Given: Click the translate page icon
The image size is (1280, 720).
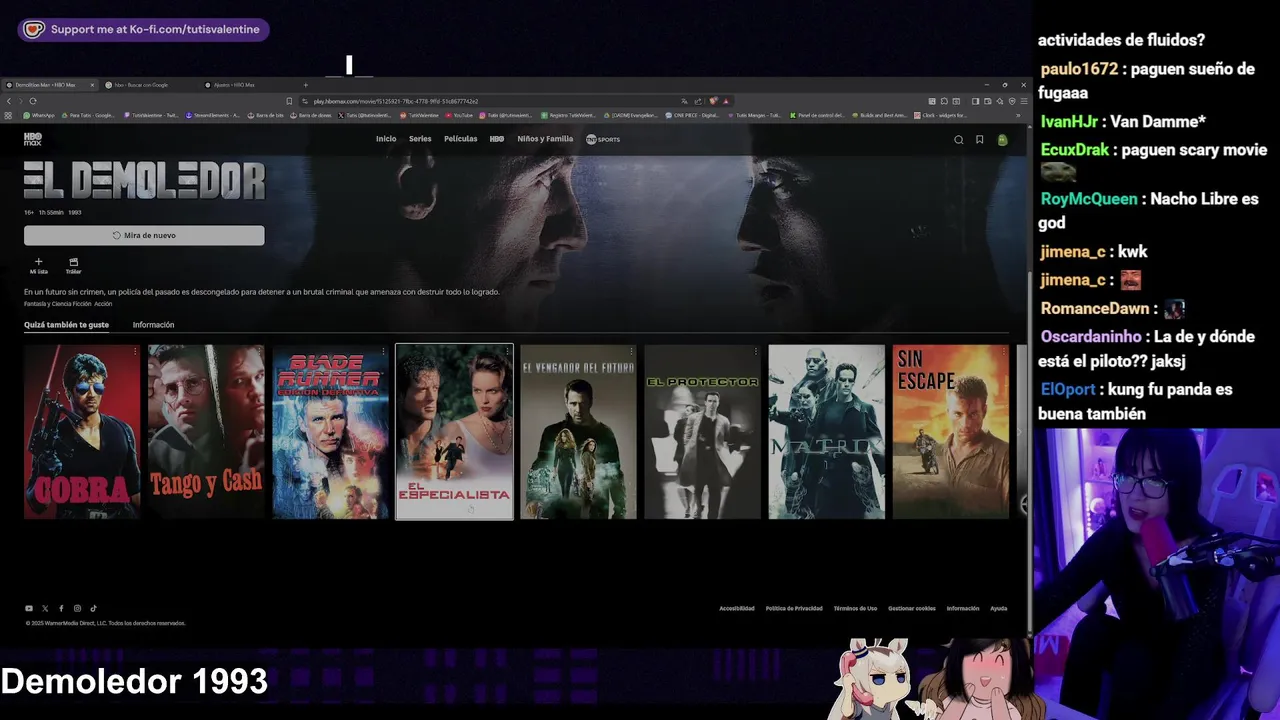Looking at the screenshot, I should [684, 101].
